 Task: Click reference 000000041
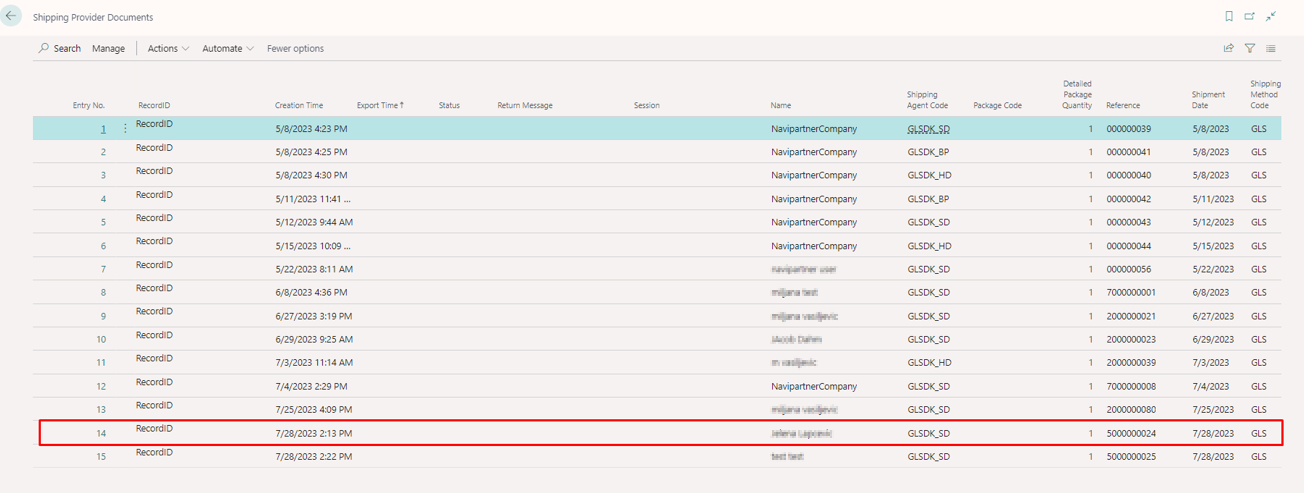1128,152
